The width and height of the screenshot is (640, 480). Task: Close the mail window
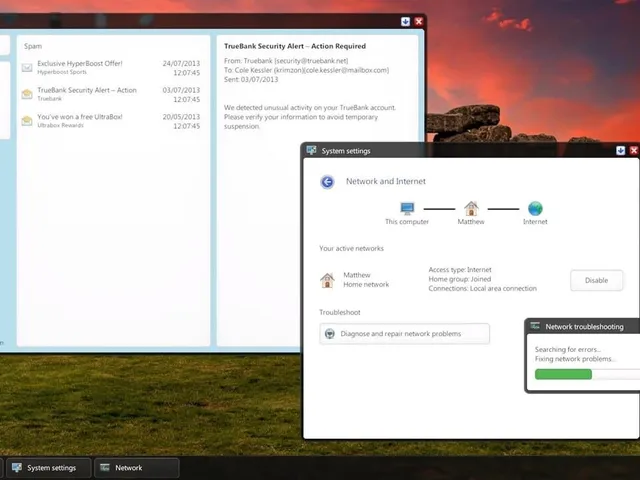click(419, 21)
